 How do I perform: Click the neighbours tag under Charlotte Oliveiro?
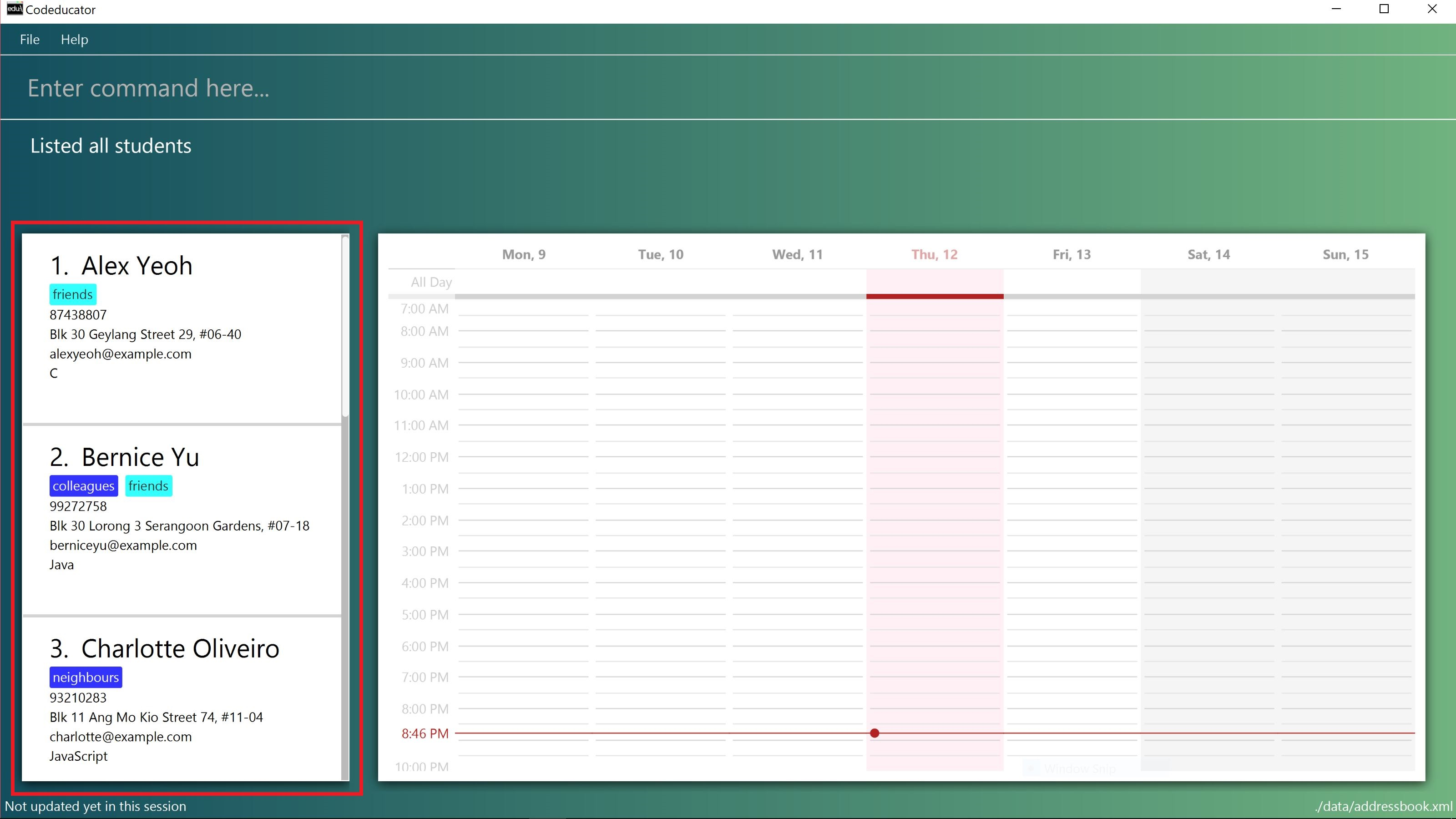coord(86,677)
